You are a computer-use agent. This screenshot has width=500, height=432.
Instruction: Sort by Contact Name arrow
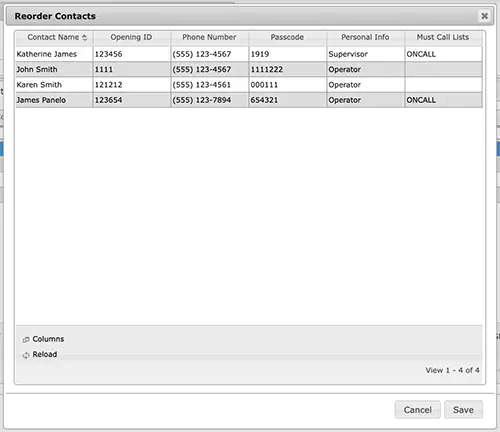(x=84, y=37)
